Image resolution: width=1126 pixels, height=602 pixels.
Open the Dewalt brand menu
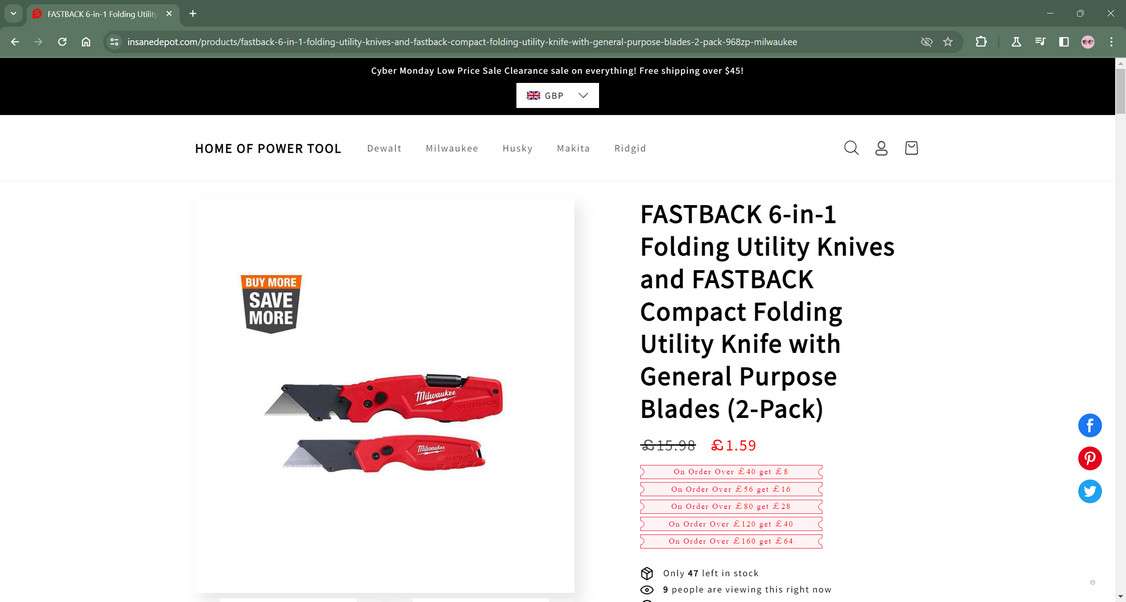click(384, 148)
